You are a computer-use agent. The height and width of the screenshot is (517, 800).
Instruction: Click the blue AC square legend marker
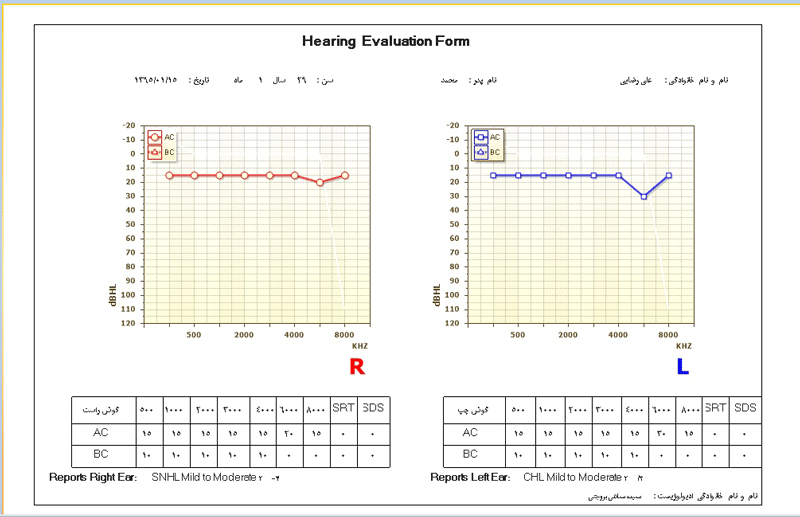(480, 137)
